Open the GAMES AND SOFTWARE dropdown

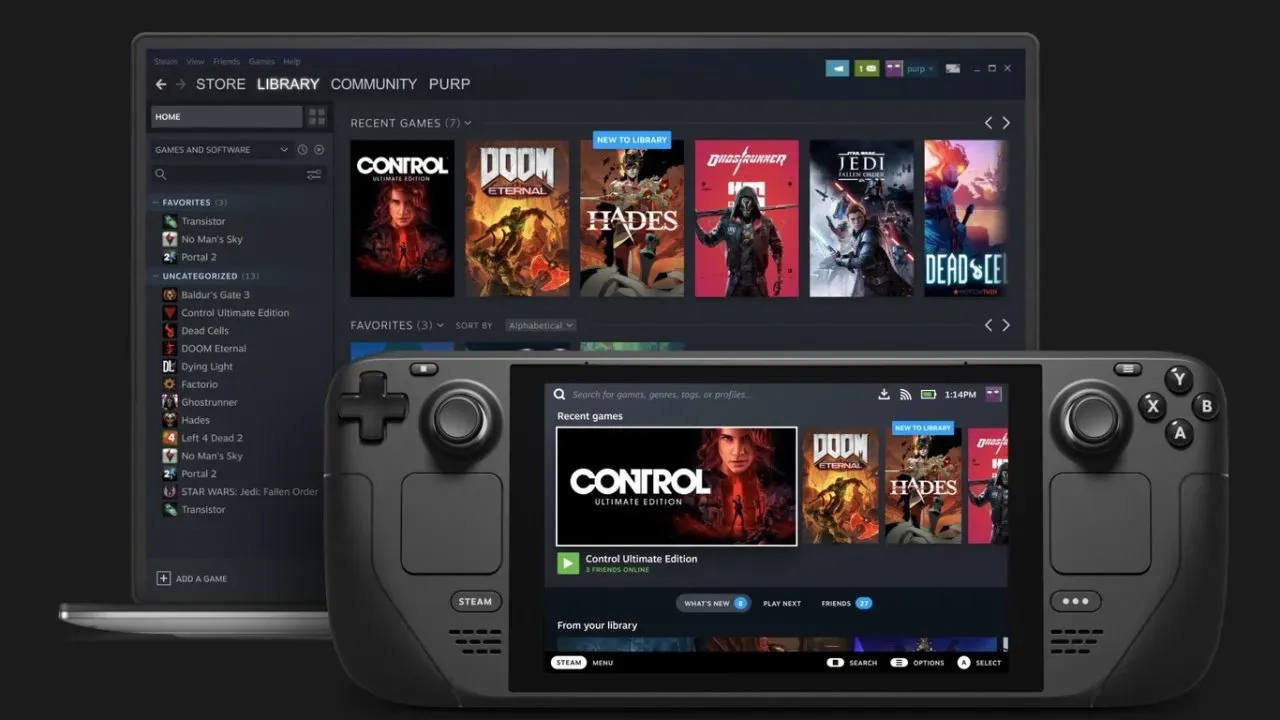click(x=221, y=150)
